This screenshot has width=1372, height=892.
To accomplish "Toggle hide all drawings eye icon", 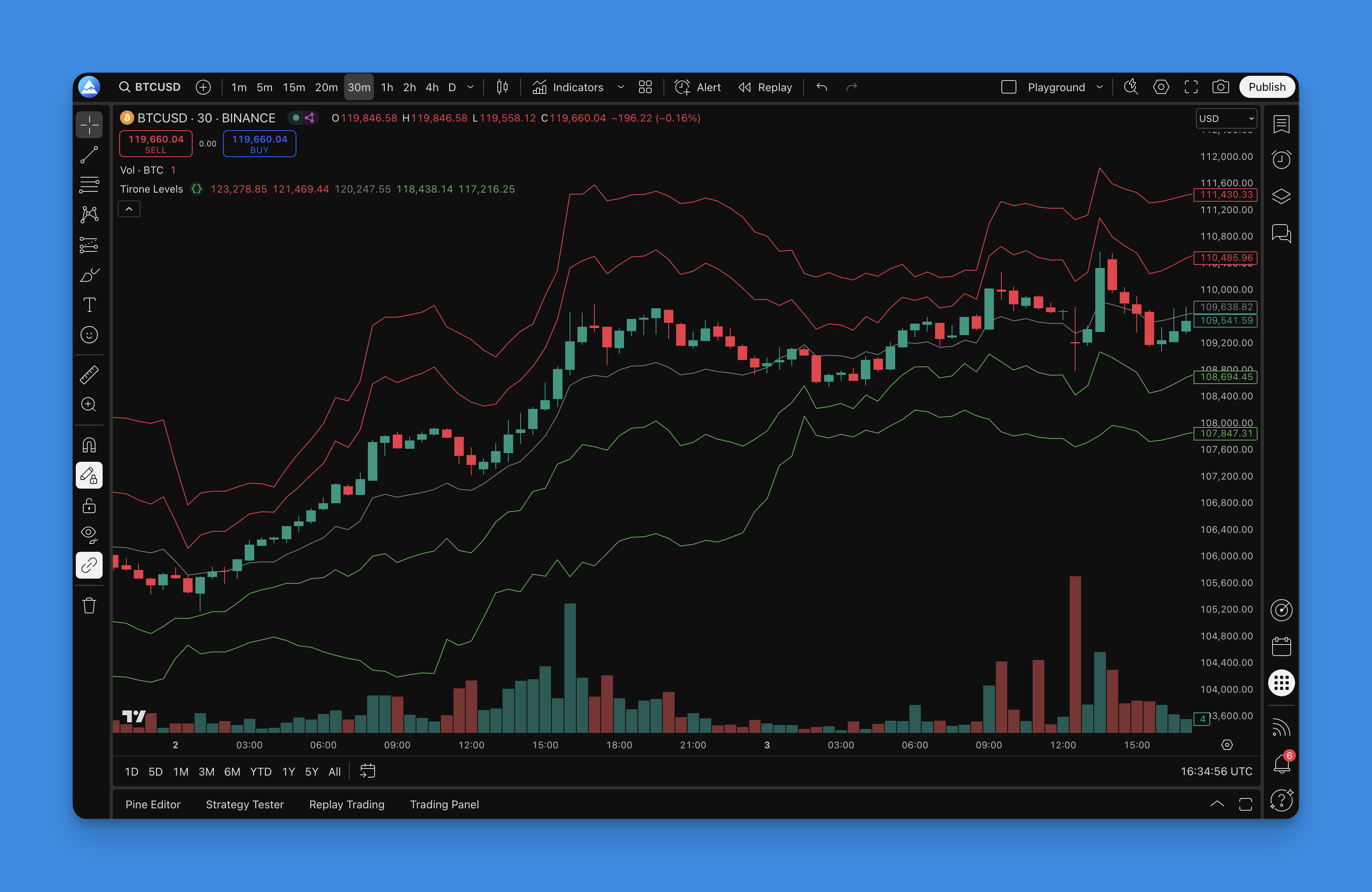I will [89, 535].
